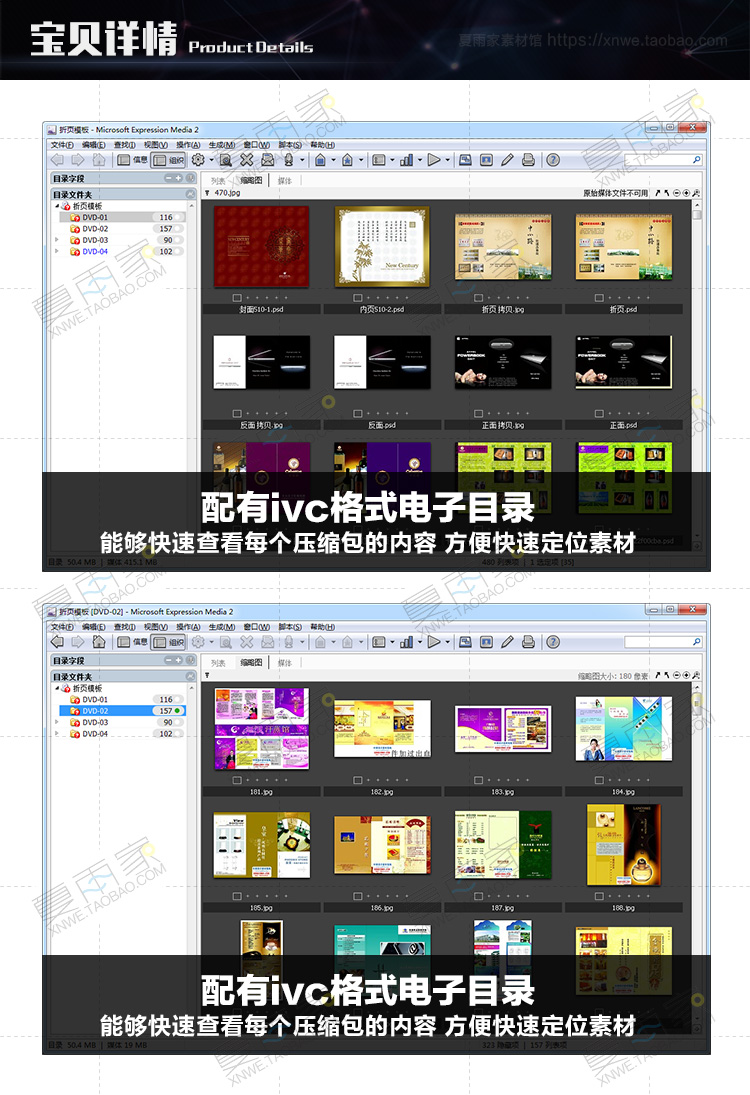Open help question mark icon in the top window

point(553,160)
